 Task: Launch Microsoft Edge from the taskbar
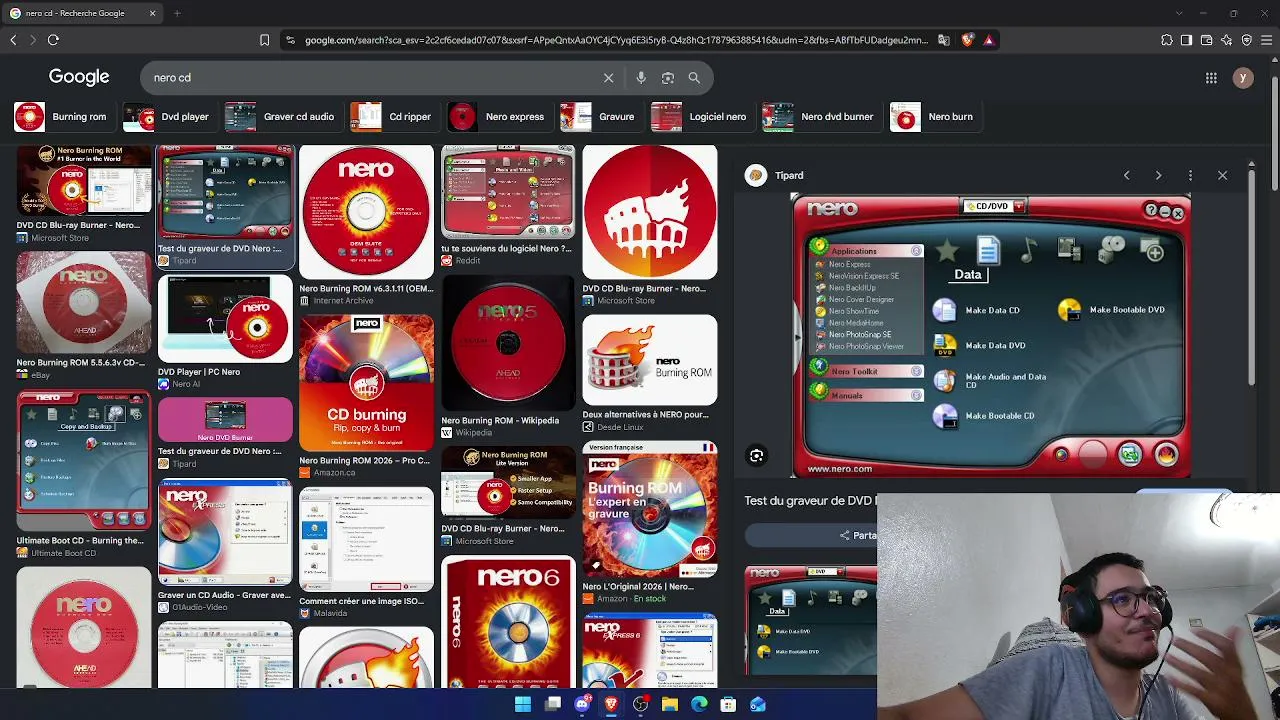coord(699,704)
